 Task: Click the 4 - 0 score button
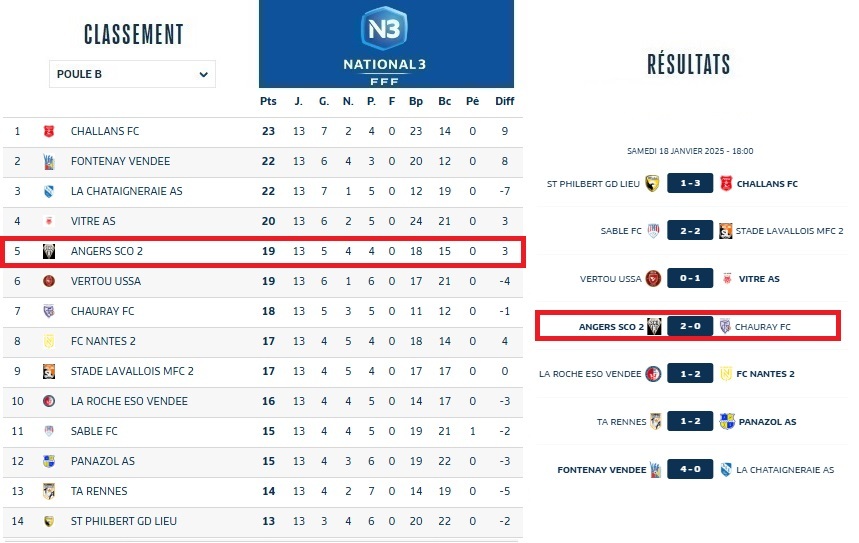[689, 469]
